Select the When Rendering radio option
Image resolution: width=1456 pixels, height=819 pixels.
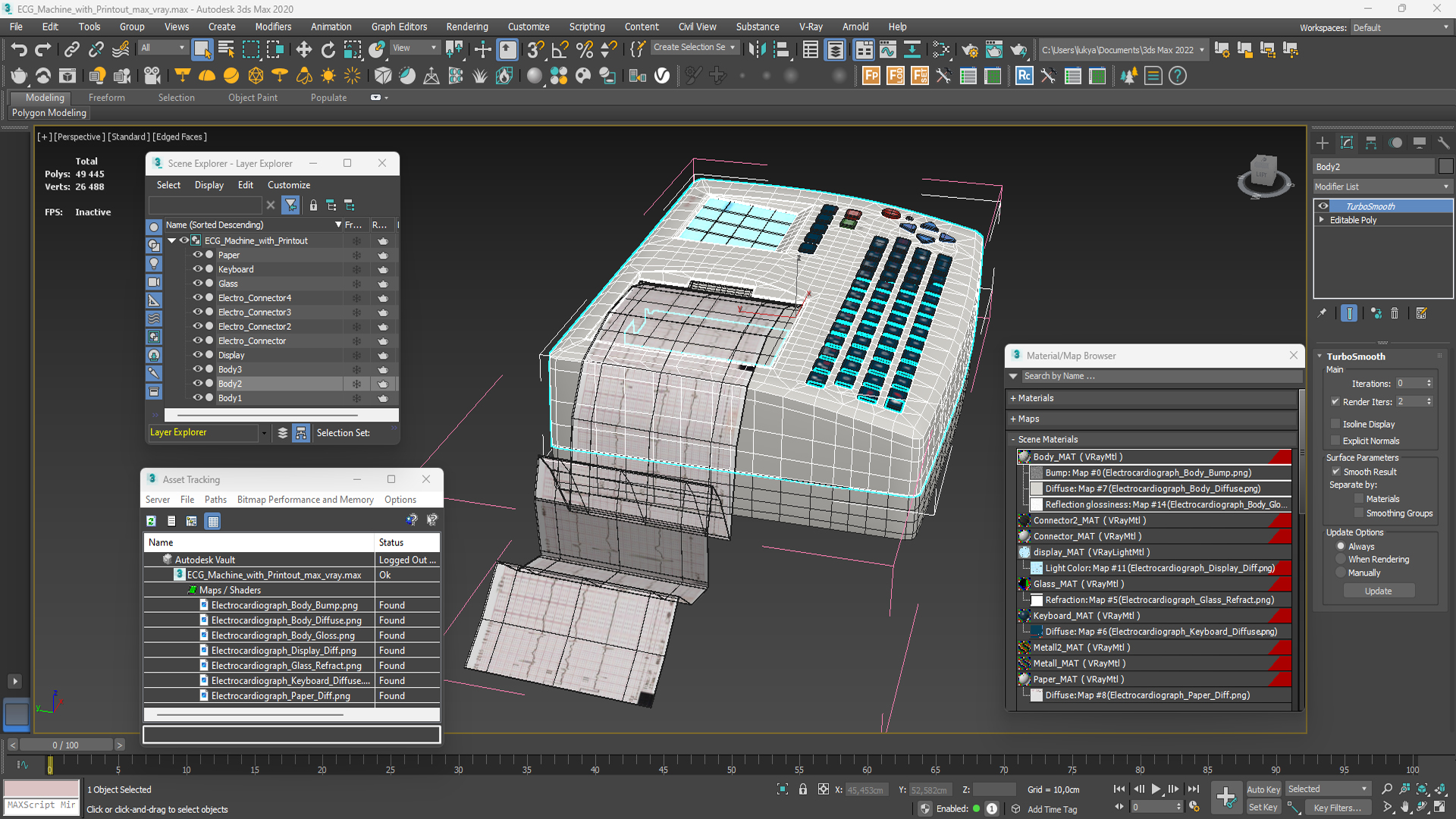[x=1341, y=560]
